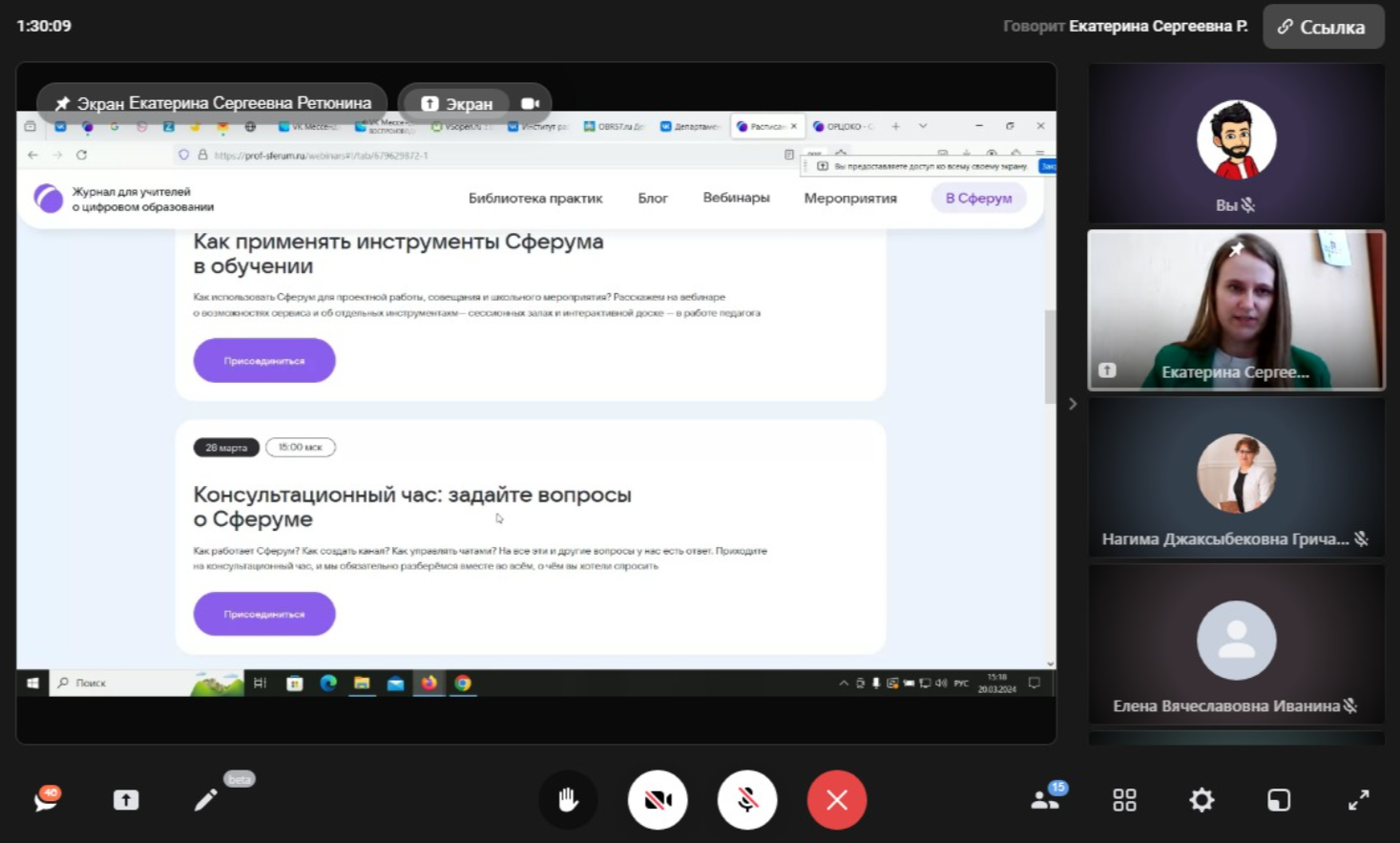Switch to grid layout view
Image resolution: width=1400 pixels, height=843 pixels.
[1124, 800]
